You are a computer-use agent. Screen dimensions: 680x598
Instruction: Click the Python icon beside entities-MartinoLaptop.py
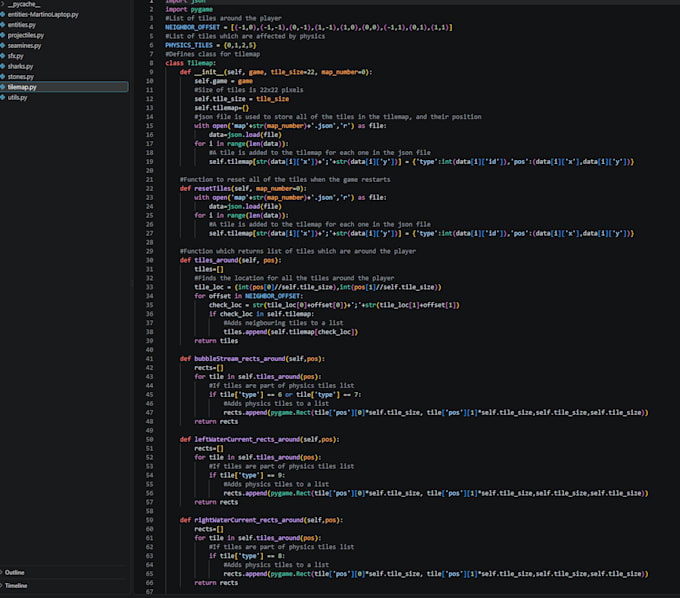click(x=3, y=14)
